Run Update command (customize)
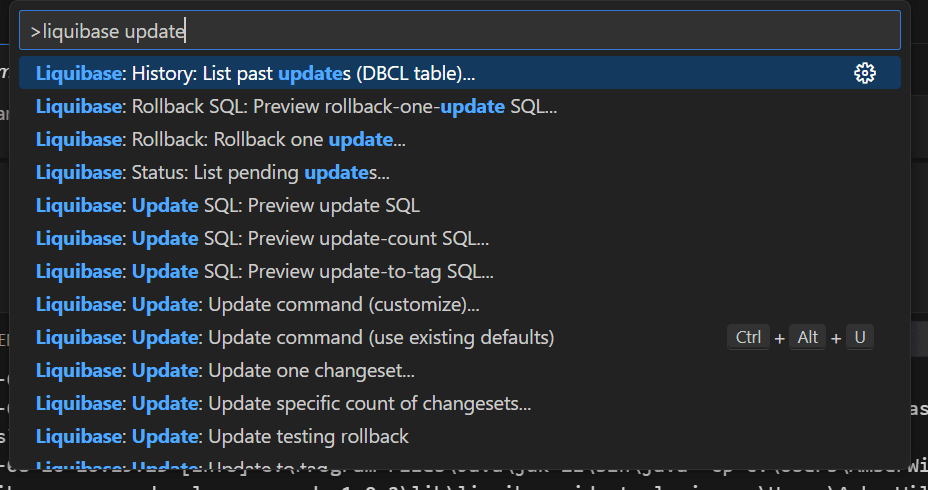 (x=257, y=304)
